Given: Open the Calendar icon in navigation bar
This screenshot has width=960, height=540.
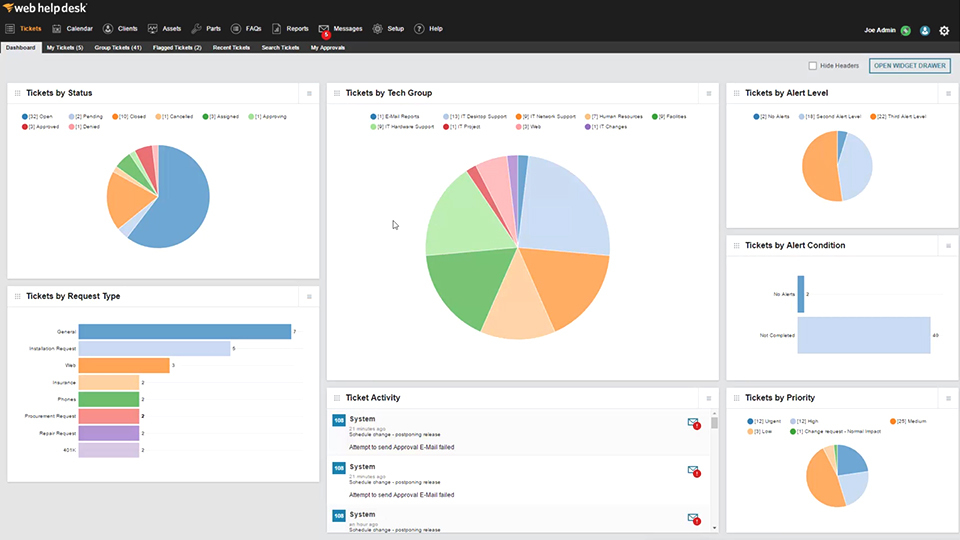Looking at the screenshot, I should [56, 29].
